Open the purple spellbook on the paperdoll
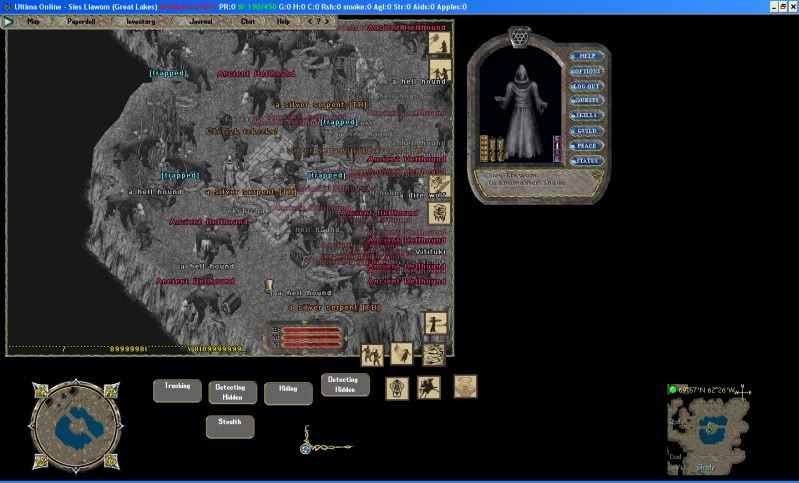The width and height of the screenshot is (799, 483). tap(557, 149)
